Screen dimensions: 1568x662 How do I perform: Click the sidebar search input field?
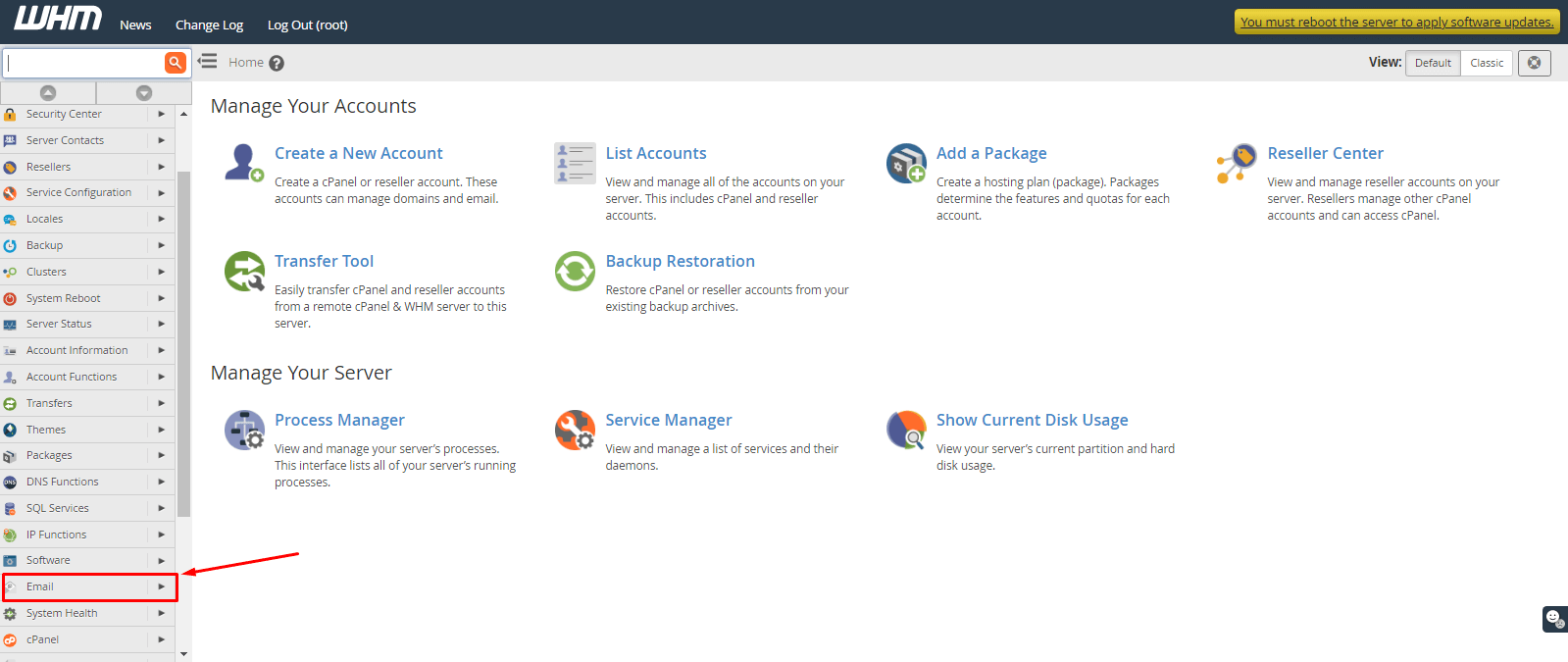pyautogui.click(x=84, y=63)
